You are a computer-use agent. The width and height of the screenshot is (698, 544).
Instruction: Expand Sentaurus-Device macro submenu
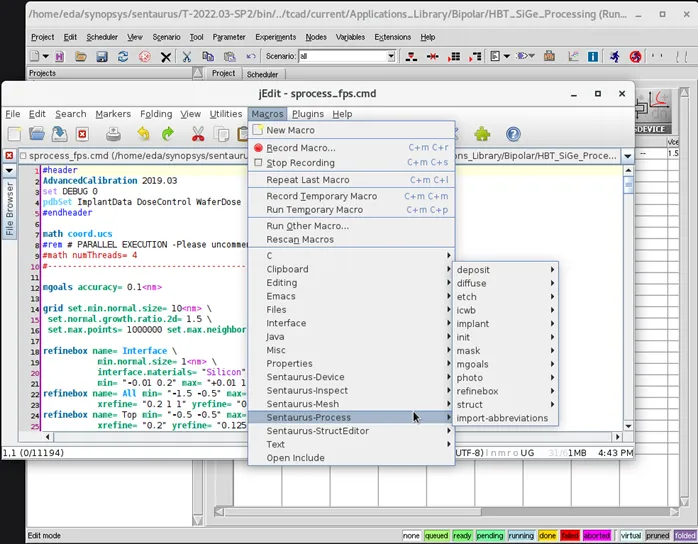coord(351,377)
